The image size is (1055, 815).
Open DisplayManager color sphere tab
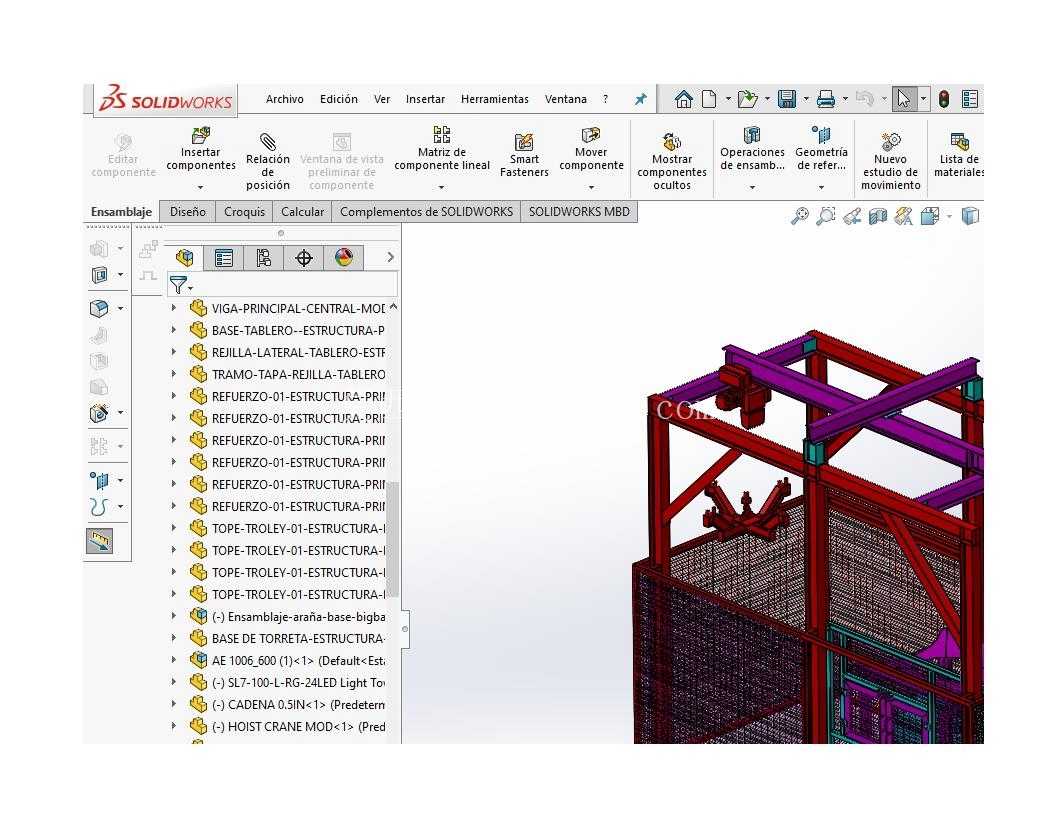click(x=344, y=258)
